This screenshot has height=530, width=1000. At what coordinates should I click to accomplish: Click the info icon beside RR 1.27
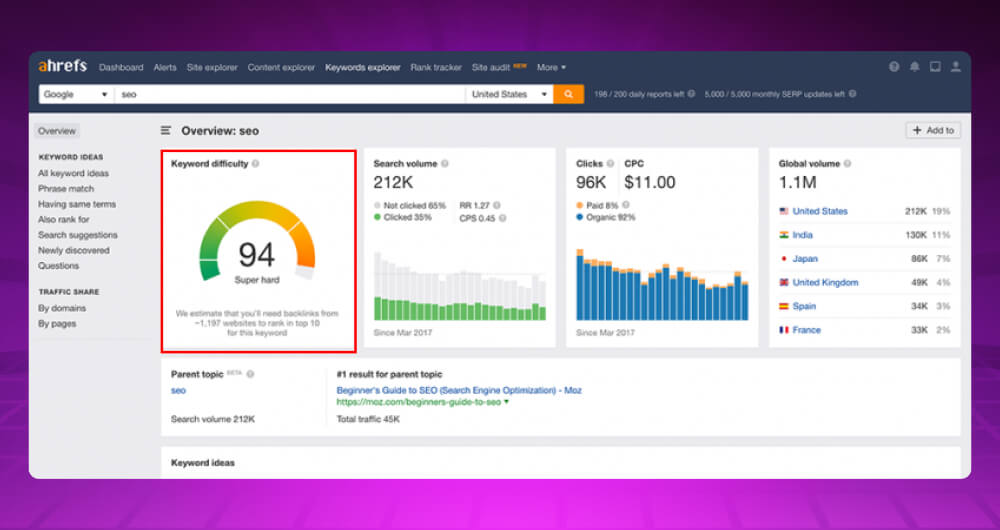pos(497,205)
